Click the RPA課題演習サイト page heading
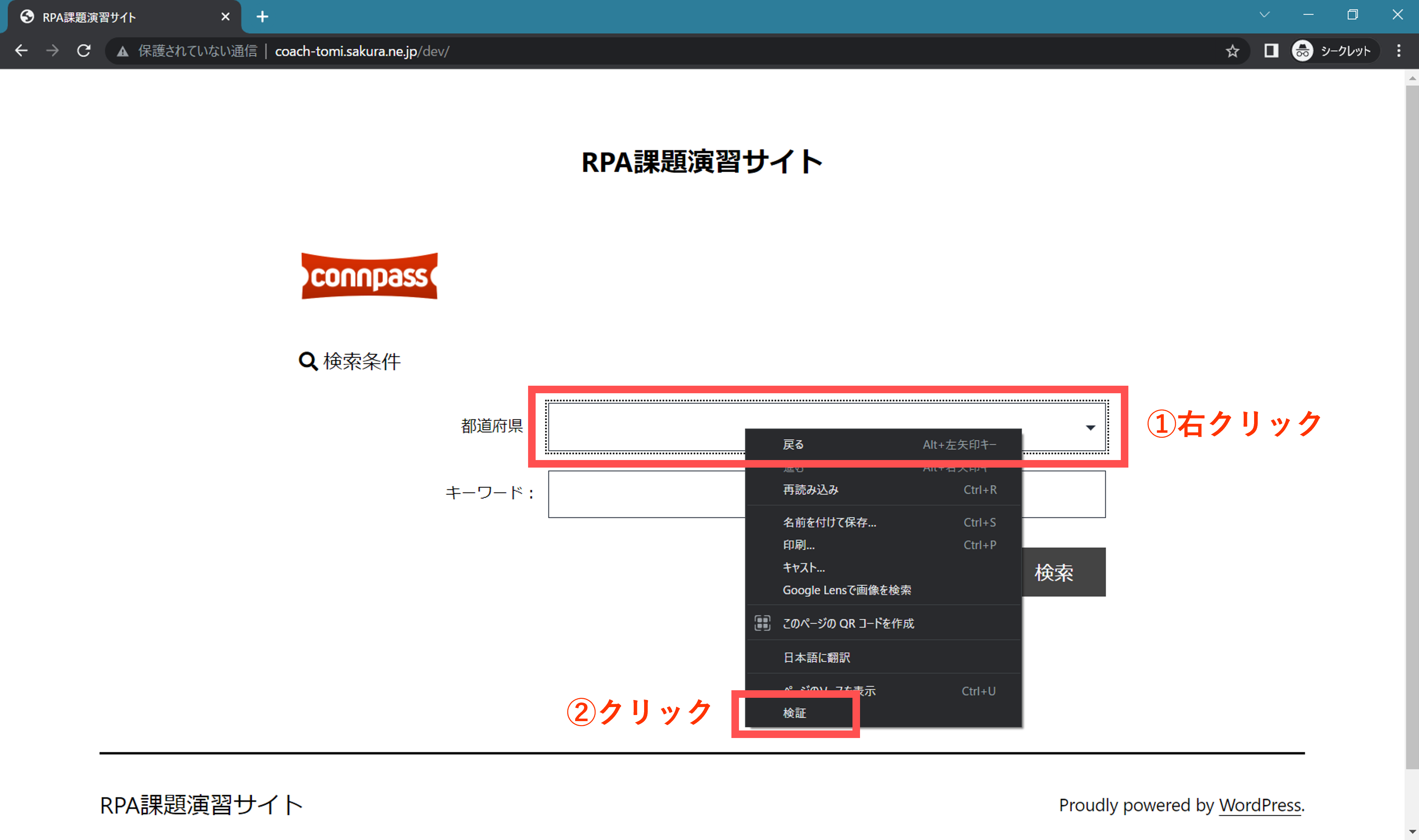Viewport: 1419px width, 840px height. pyautogui.click(x=702, y=161)
